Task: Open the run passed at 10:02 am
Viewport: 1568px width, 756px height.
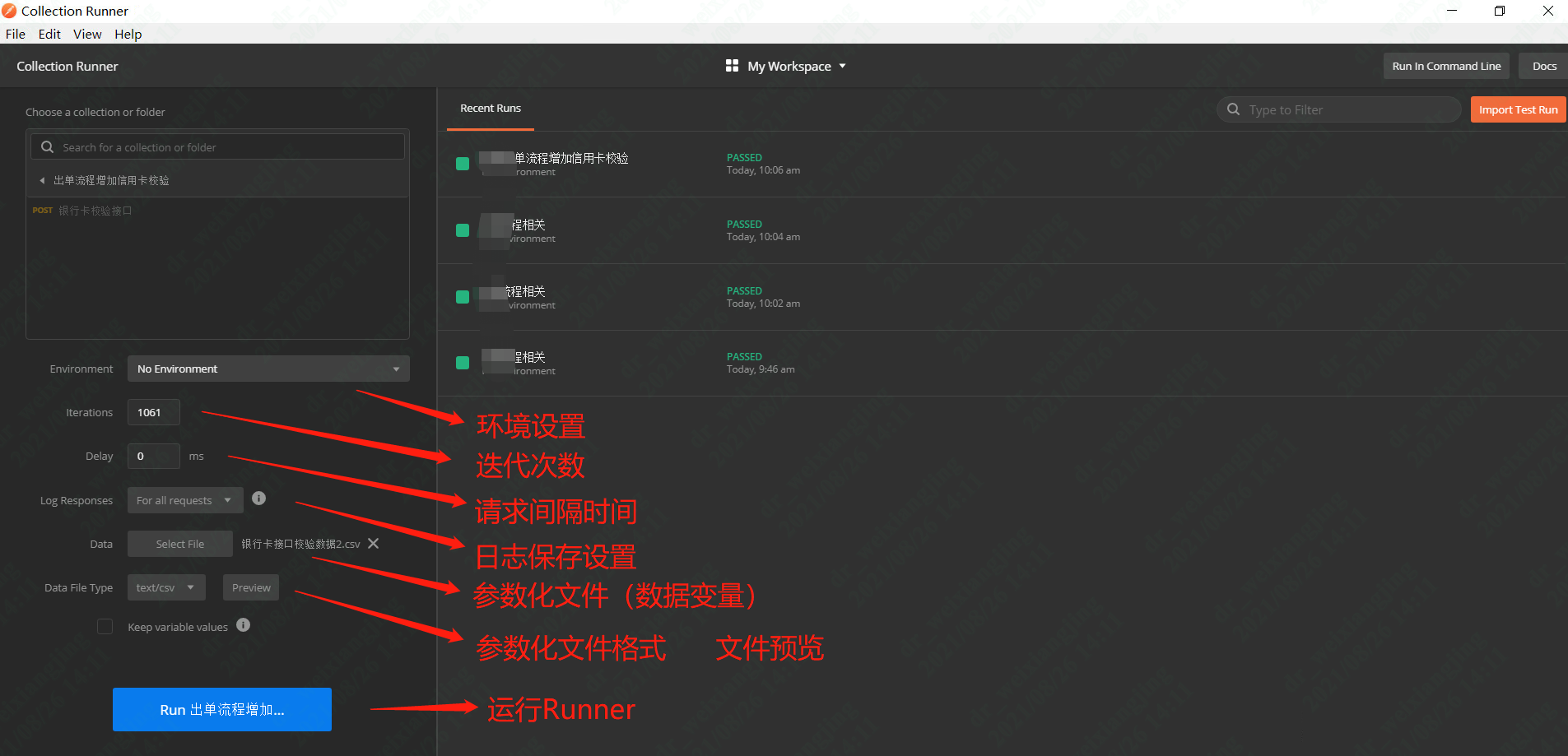Action: click(x=1002, y=297)
